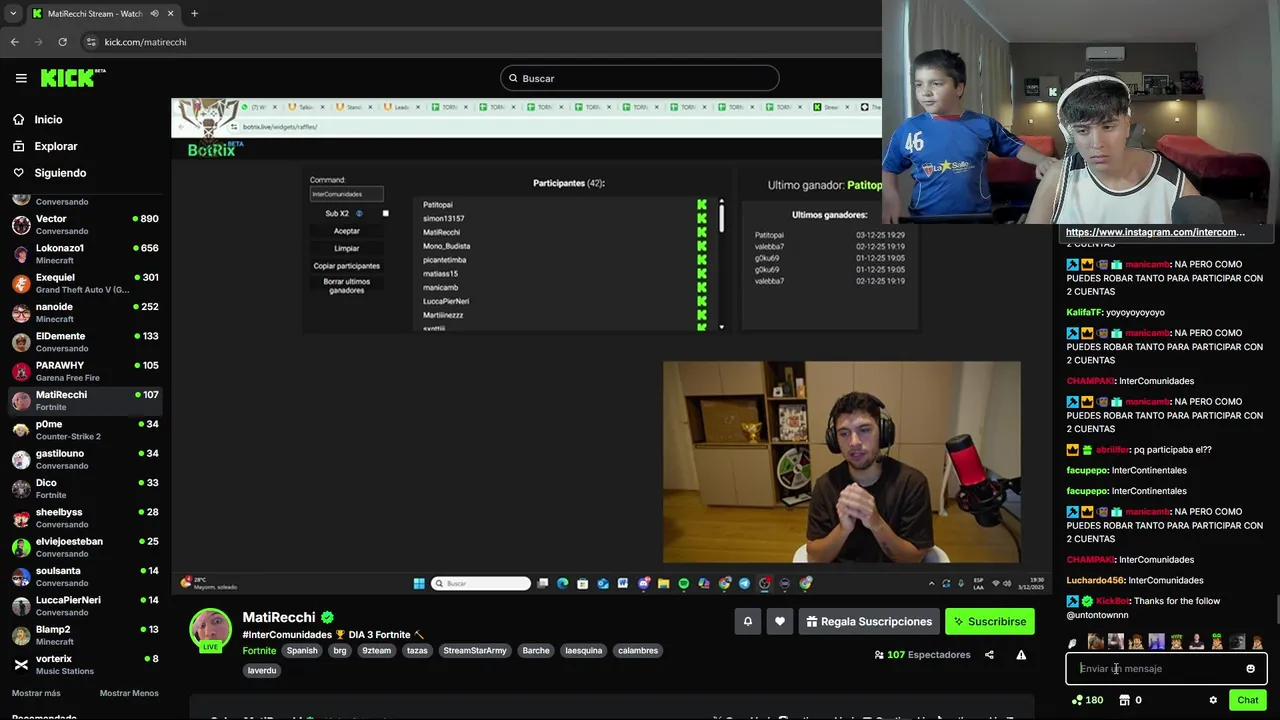The width and height of the screenshot is (1280, 720).
Task: Click MatiRecchi's live profile avatar
Action: pos(211,630)
